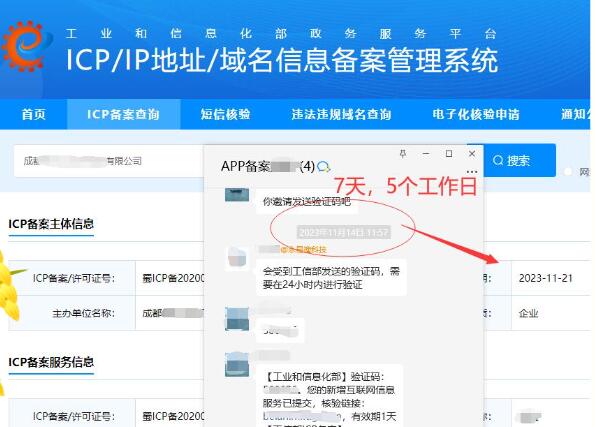595x427 pixels.
Task: Click the company name search field
Action: 109,161
